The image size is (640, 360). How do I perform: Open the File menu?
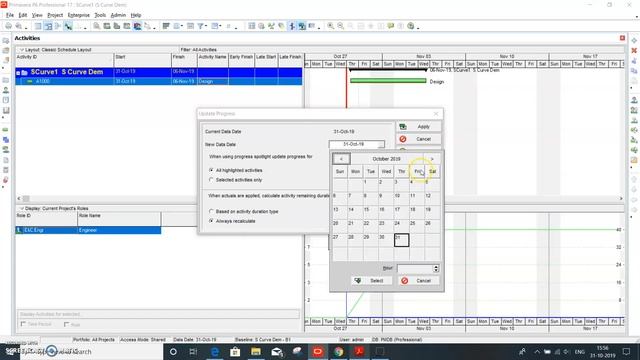pyautogui.click(x=10, y=15)
